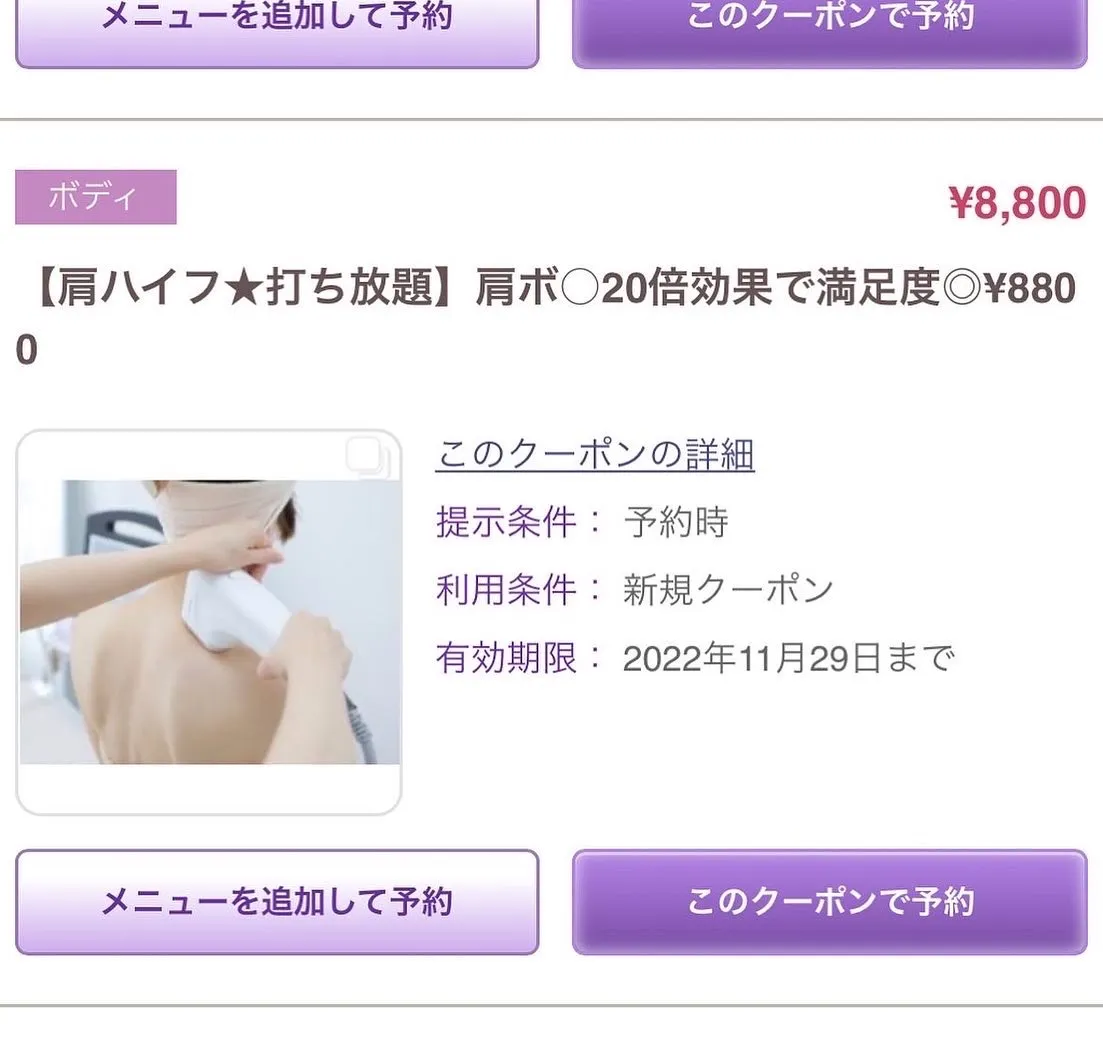Tap the bottom このクーポンで予約 button
The image size is (1103, 1041).
pyautogui.click(x=830, y=902)
